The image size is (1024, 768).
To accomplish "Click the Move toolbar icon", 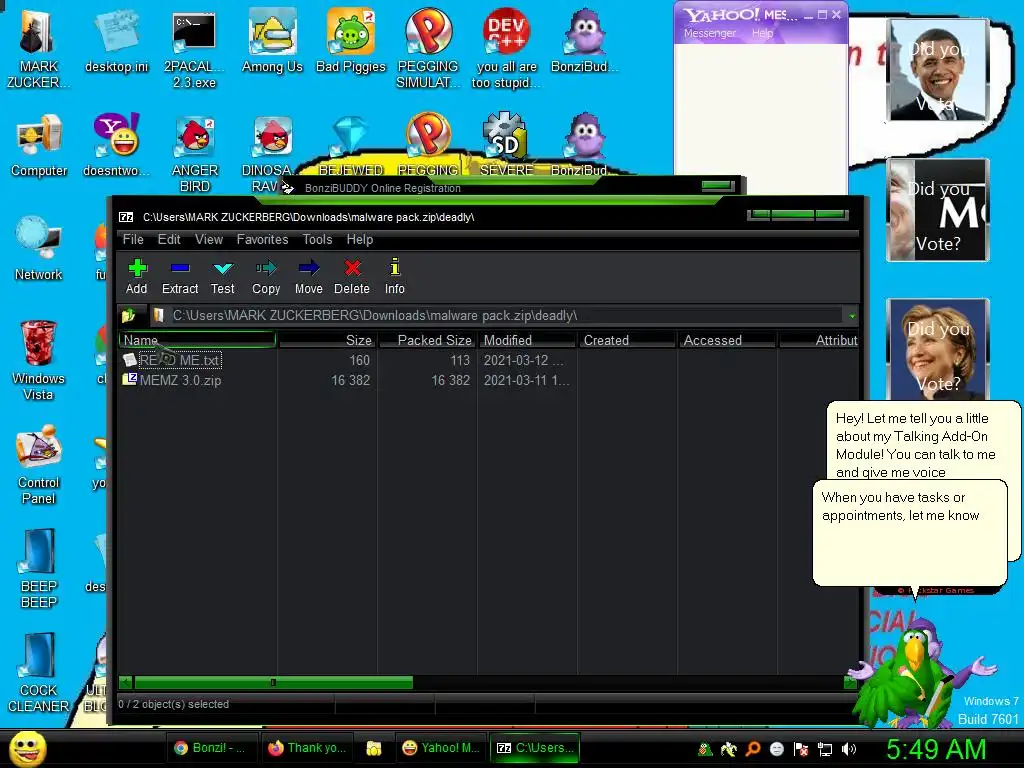I will [308, 276].
